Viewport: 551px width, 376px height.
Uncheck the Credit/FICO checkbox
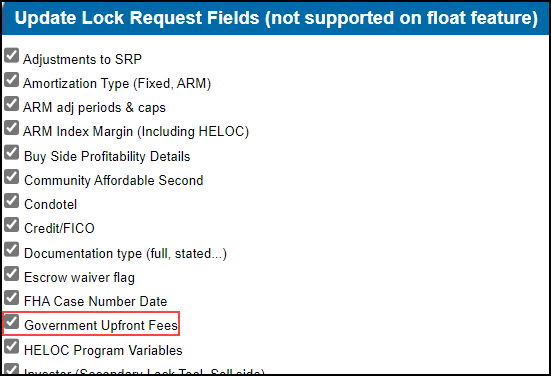pyautogui.click(x=12, y=225)
